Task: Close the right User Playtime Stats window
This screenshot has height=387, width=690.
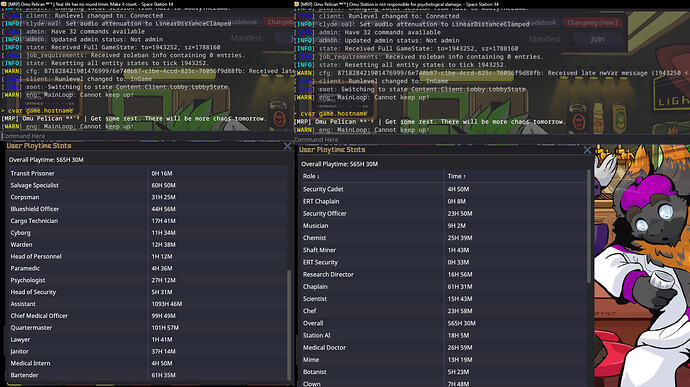Action: click(587, 150)
